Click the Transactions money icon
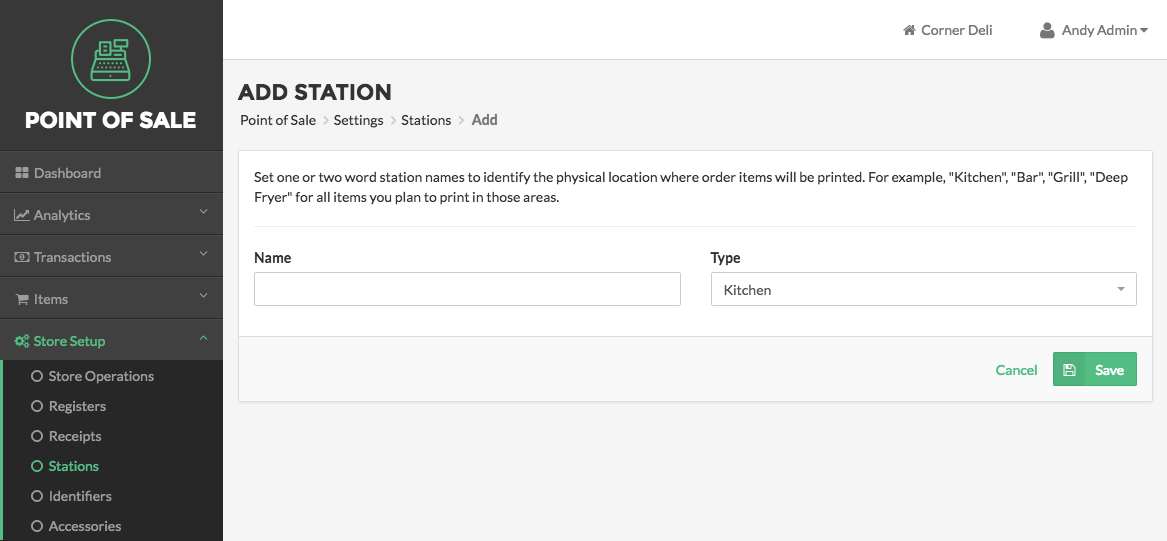 pyautogui.click(x=22, y=257)
